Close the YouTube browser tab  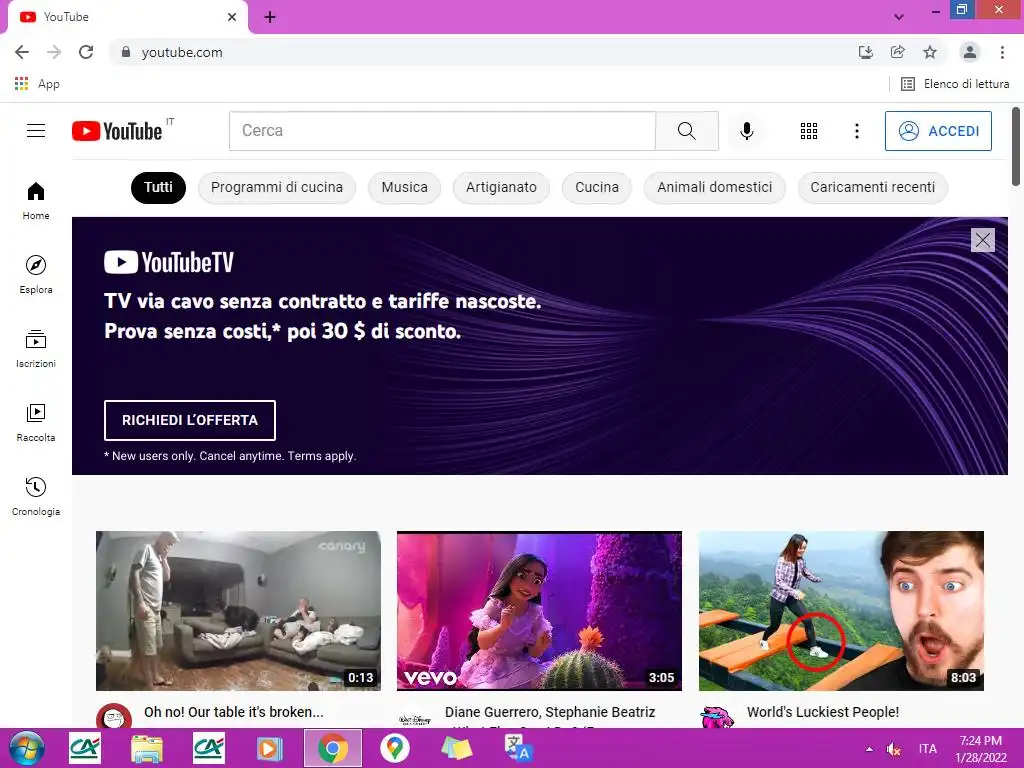[x=232, y=17]
